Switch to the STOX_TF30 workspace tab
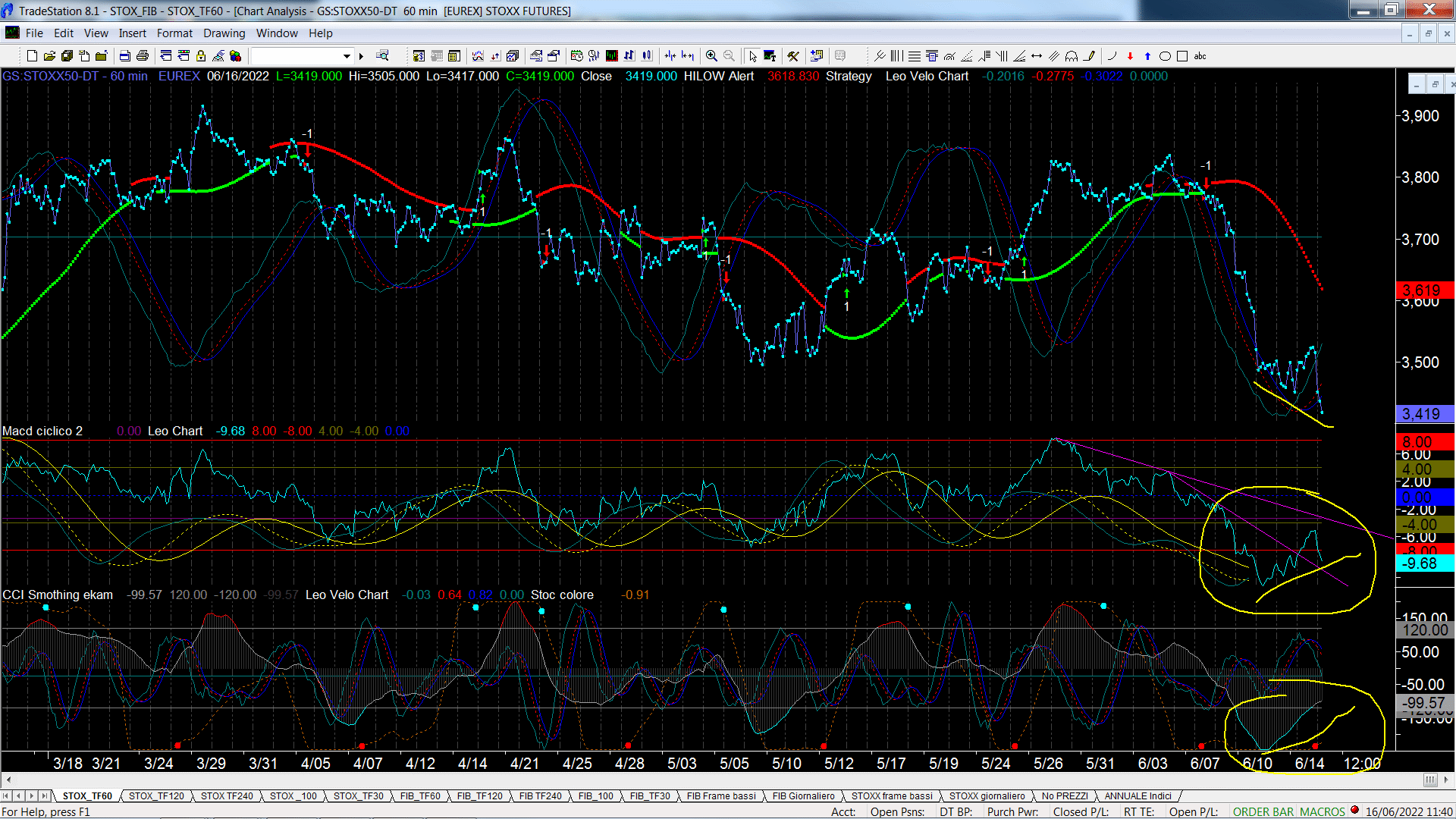 [x=359, y=796]
